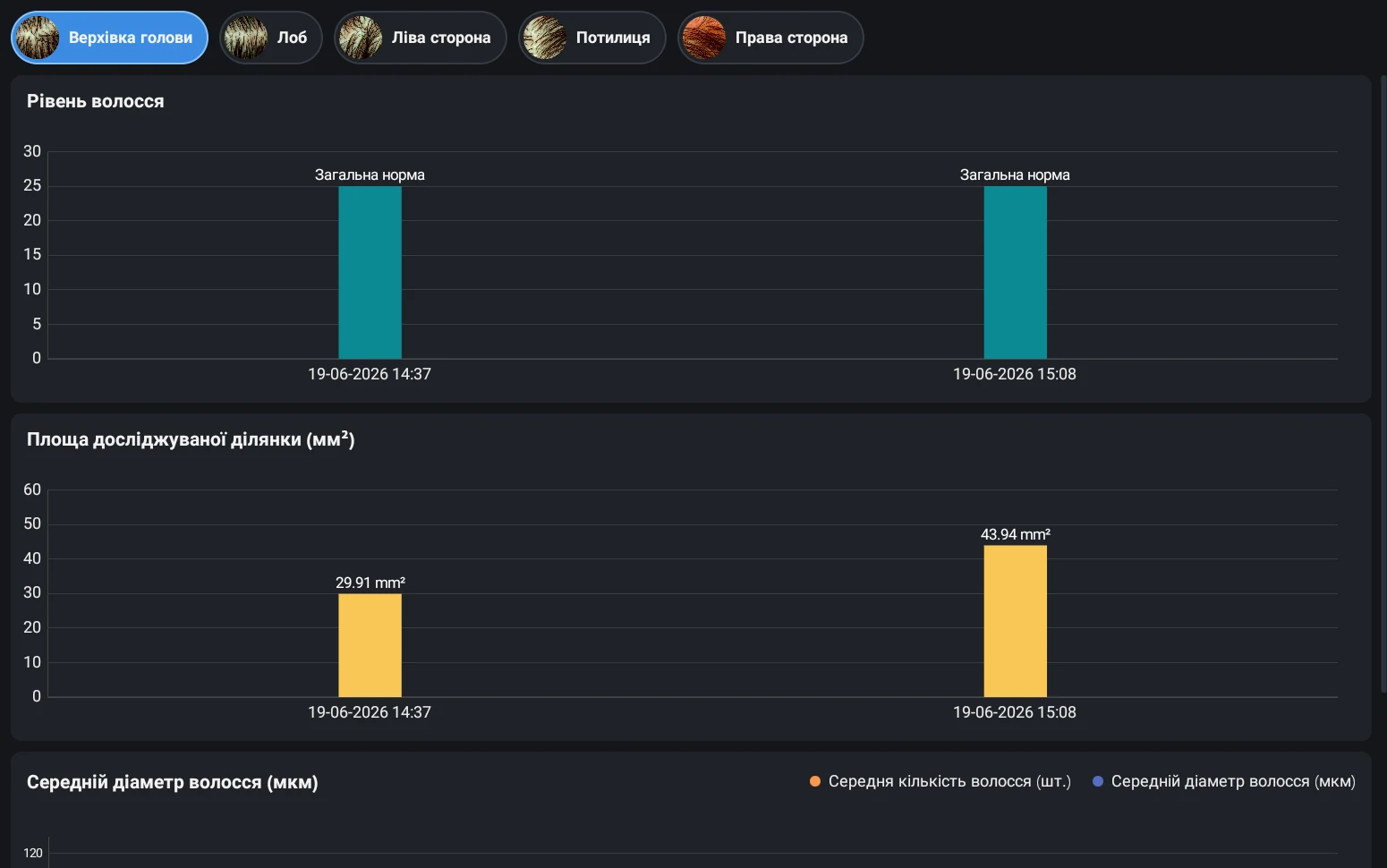Click the teal Рівень волосся bar for 15:08
Image resolution: width=1387 pixels, height=868 pixels.
point(1016,272)
